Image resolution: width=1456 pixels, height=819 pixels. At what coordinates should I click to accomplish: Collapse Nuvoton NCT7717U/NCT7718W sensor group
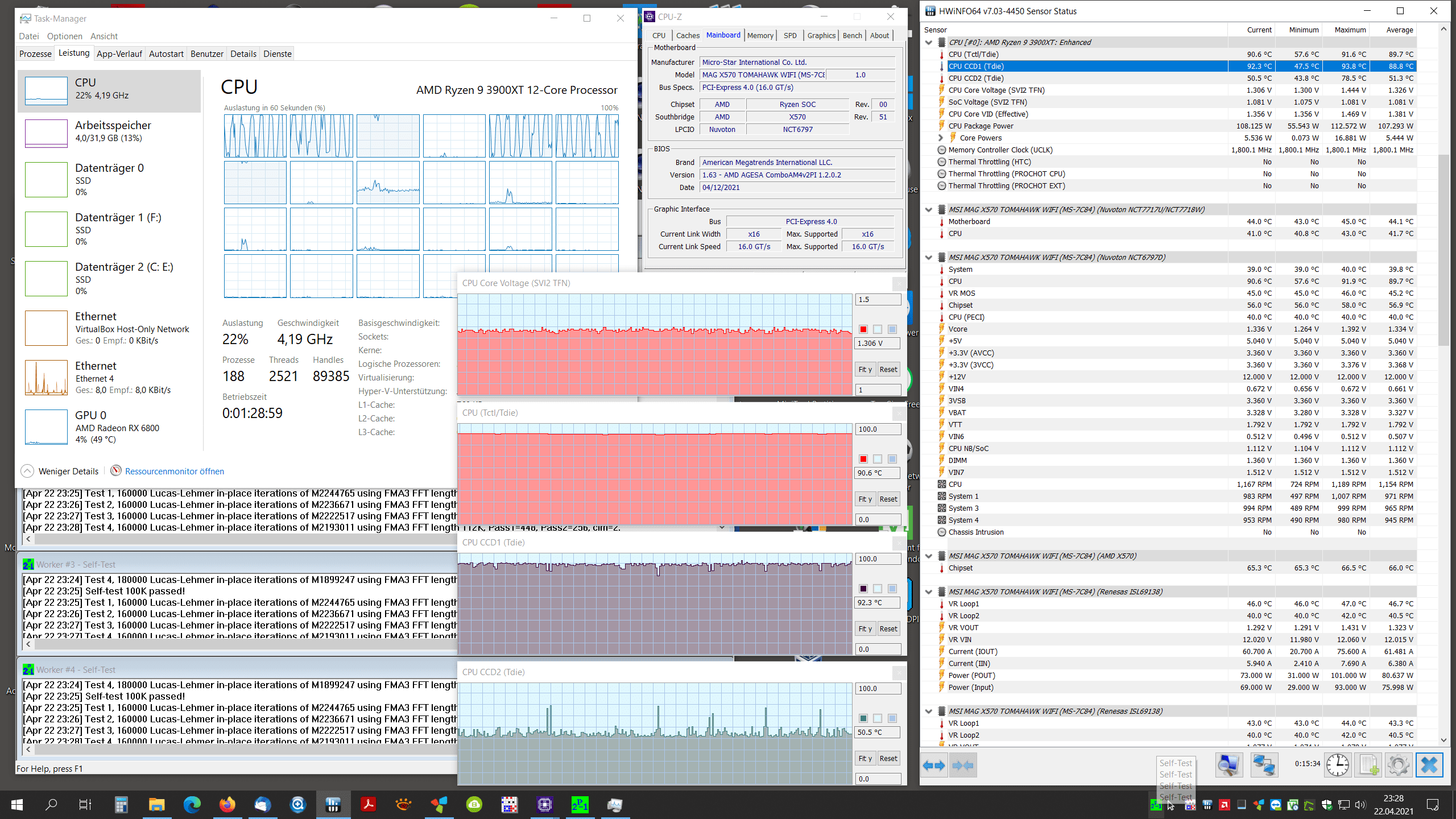pyautogui.click(x=929, y=209)
